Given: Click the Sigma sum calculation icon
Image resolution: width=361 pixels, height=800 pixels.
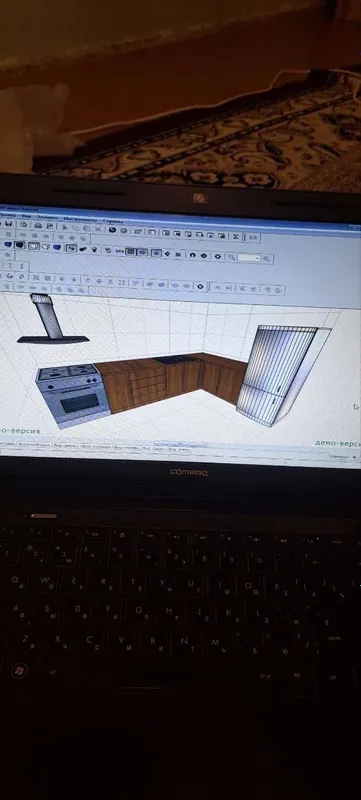Looking at the screenshot, I should pos(237,236).
